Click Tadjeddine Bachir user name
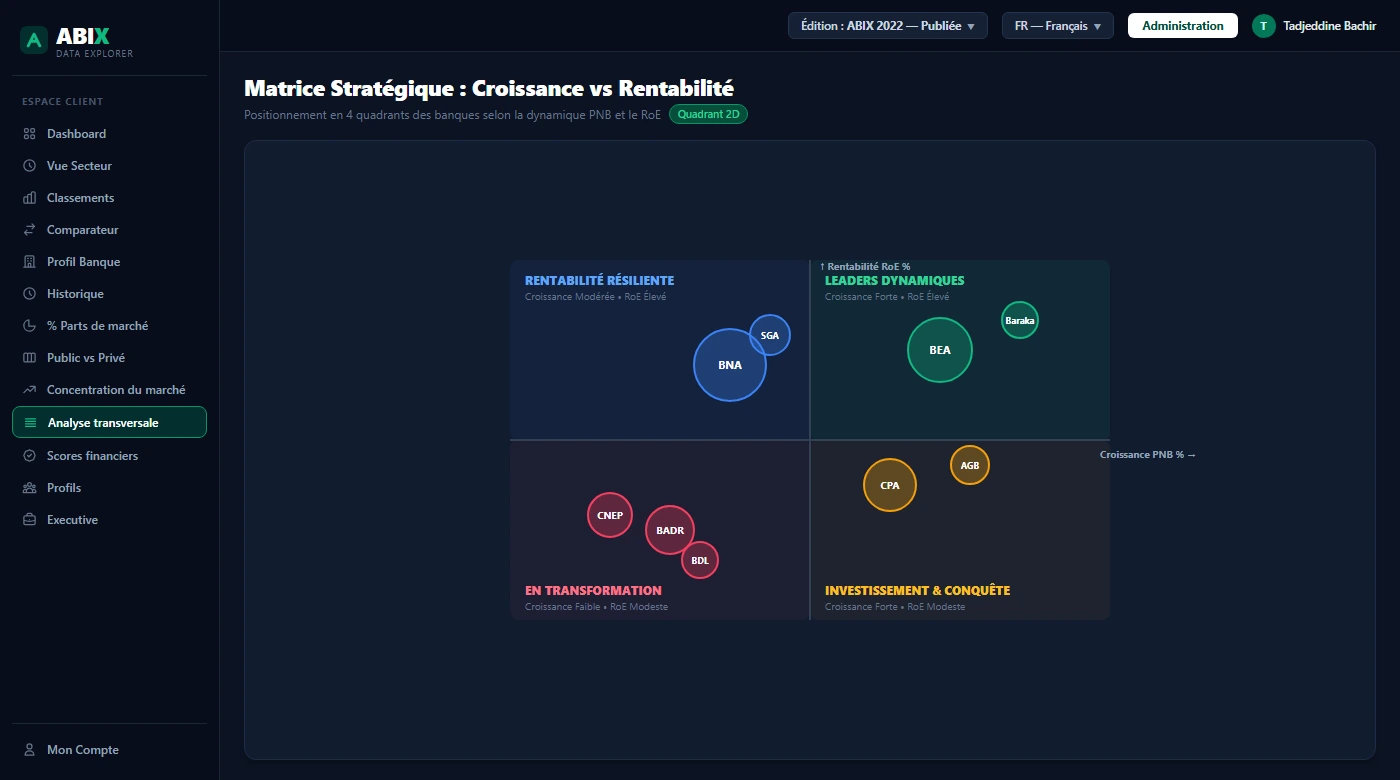This screenshot has width=1400, height=780. click(x=1329, y=26)
